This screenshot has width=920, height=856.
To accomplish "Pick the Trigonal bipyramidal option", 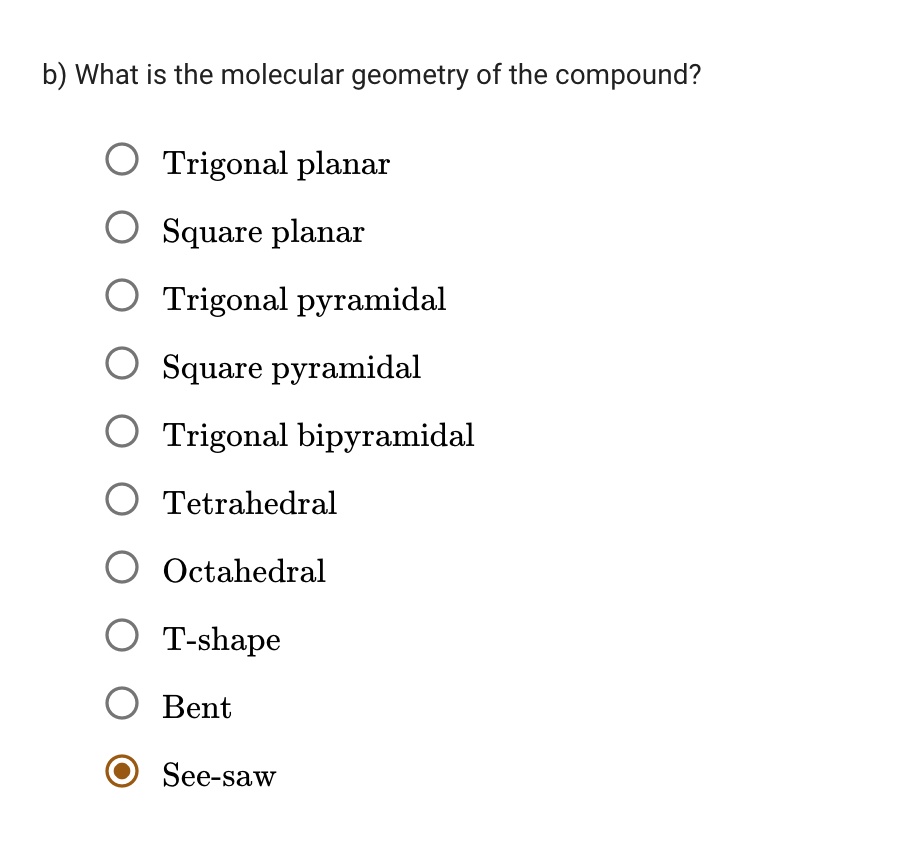I will coord(122,430).
